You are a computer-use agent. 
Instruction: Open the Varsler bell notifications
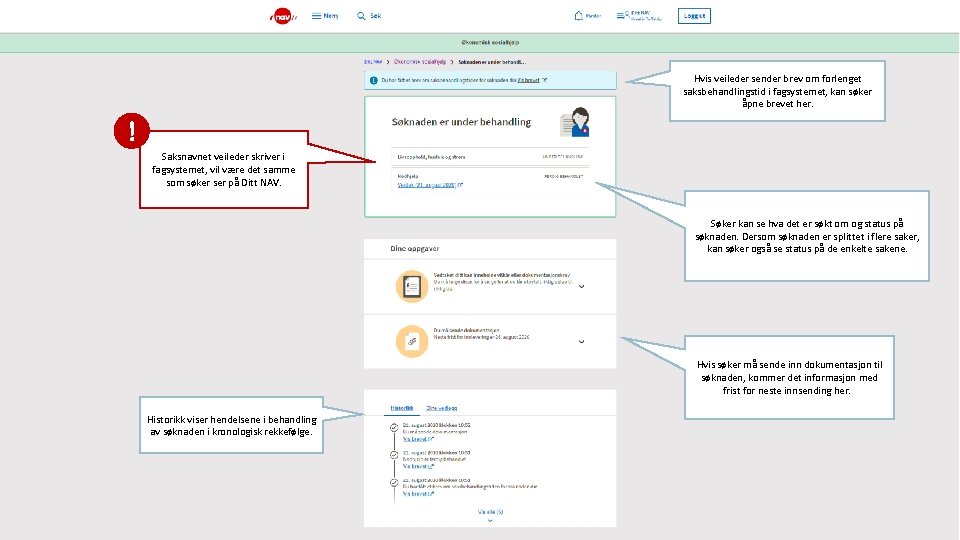(588, 16)
